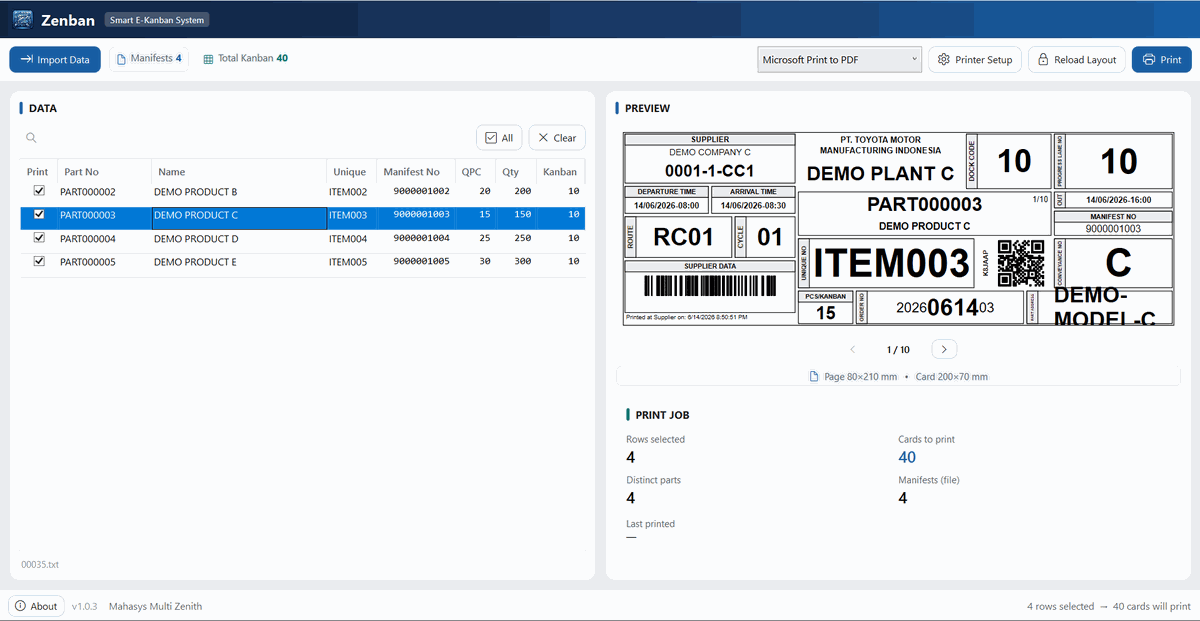
Task: Toggle print checkbox for PART000004
Action: point(39,238)
